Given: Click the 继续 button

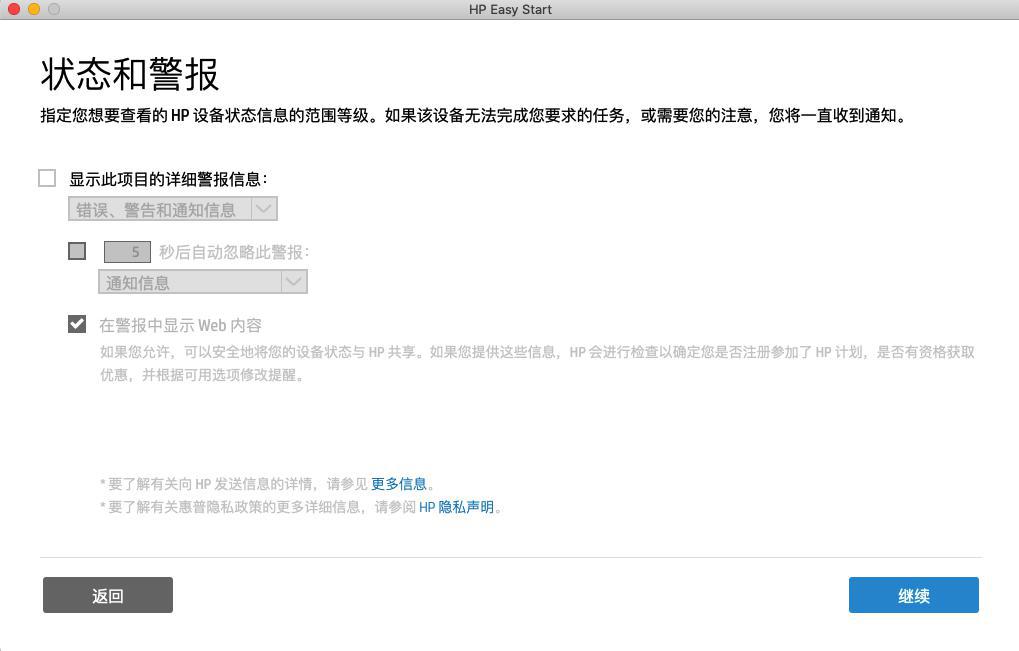Looking at the screenshot, I should point(914,595).
